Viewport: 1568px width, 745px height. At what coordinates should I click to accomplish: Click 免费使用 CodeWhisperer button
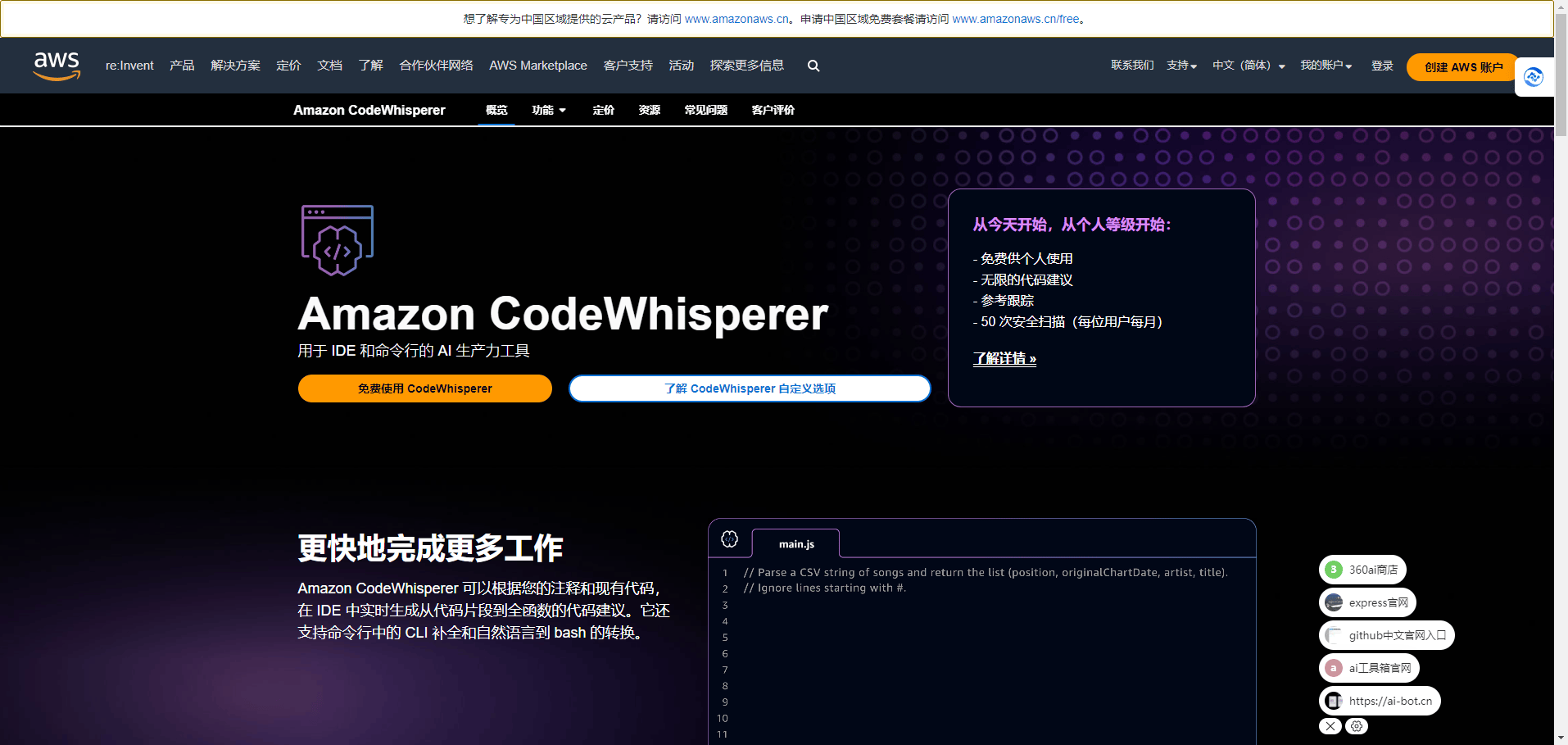[424, 388]
